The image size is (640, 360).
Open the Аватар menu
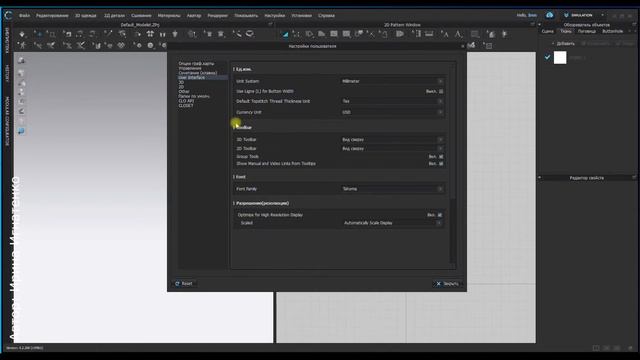pyautogui.click(x=194, y=16)
